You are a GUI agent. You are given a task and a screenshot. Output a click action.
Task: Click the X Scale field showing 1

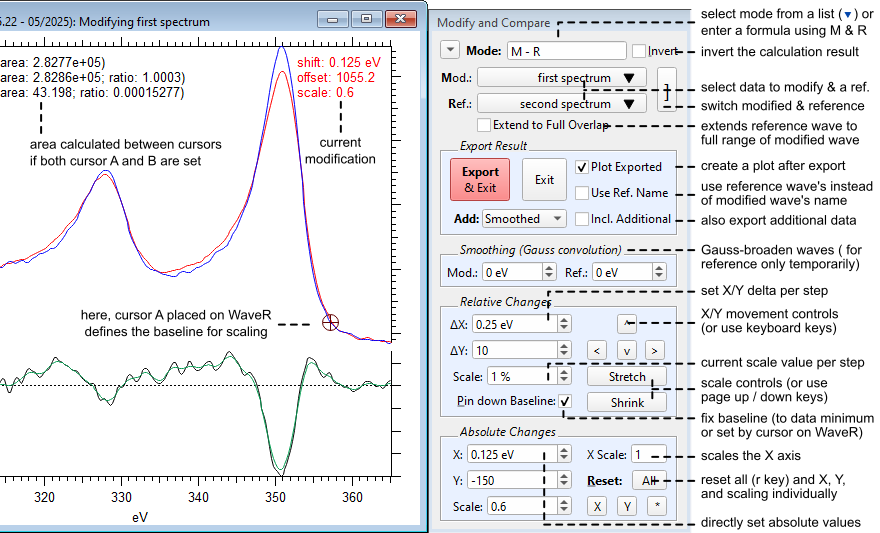[649, 454]
